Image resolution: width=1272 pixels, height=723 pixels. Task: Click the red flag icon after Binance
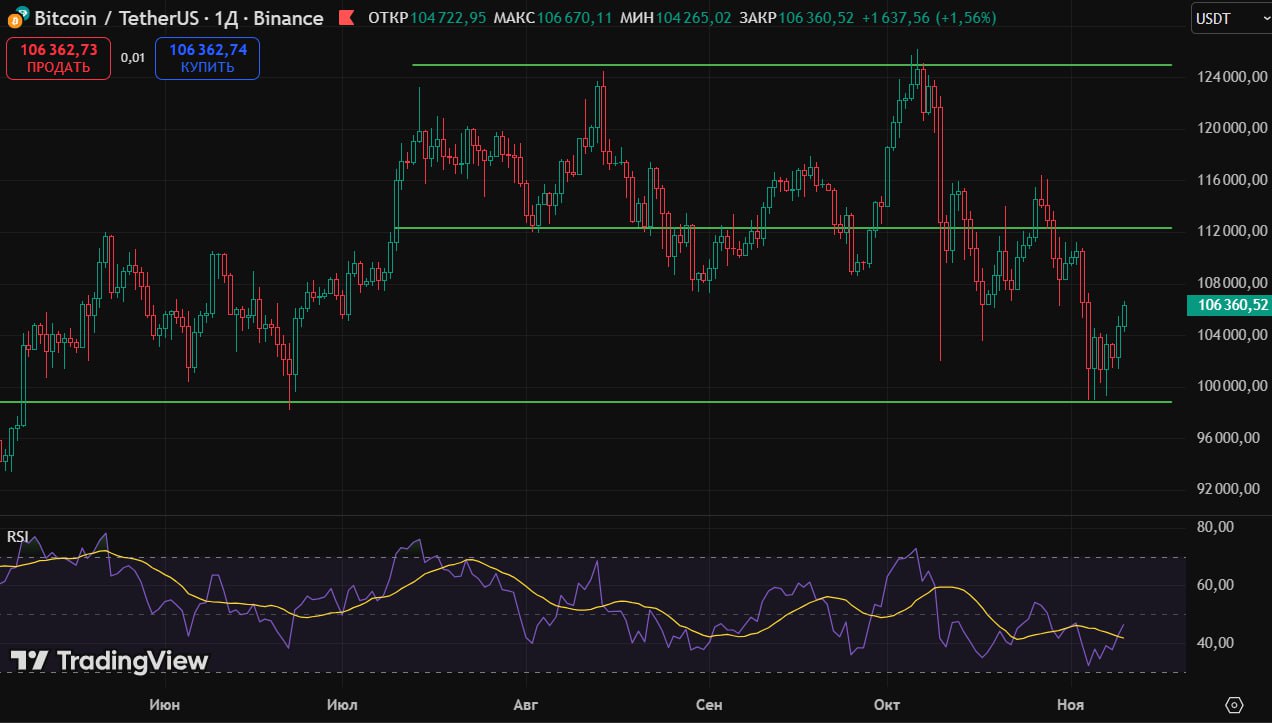click(345, 18)
